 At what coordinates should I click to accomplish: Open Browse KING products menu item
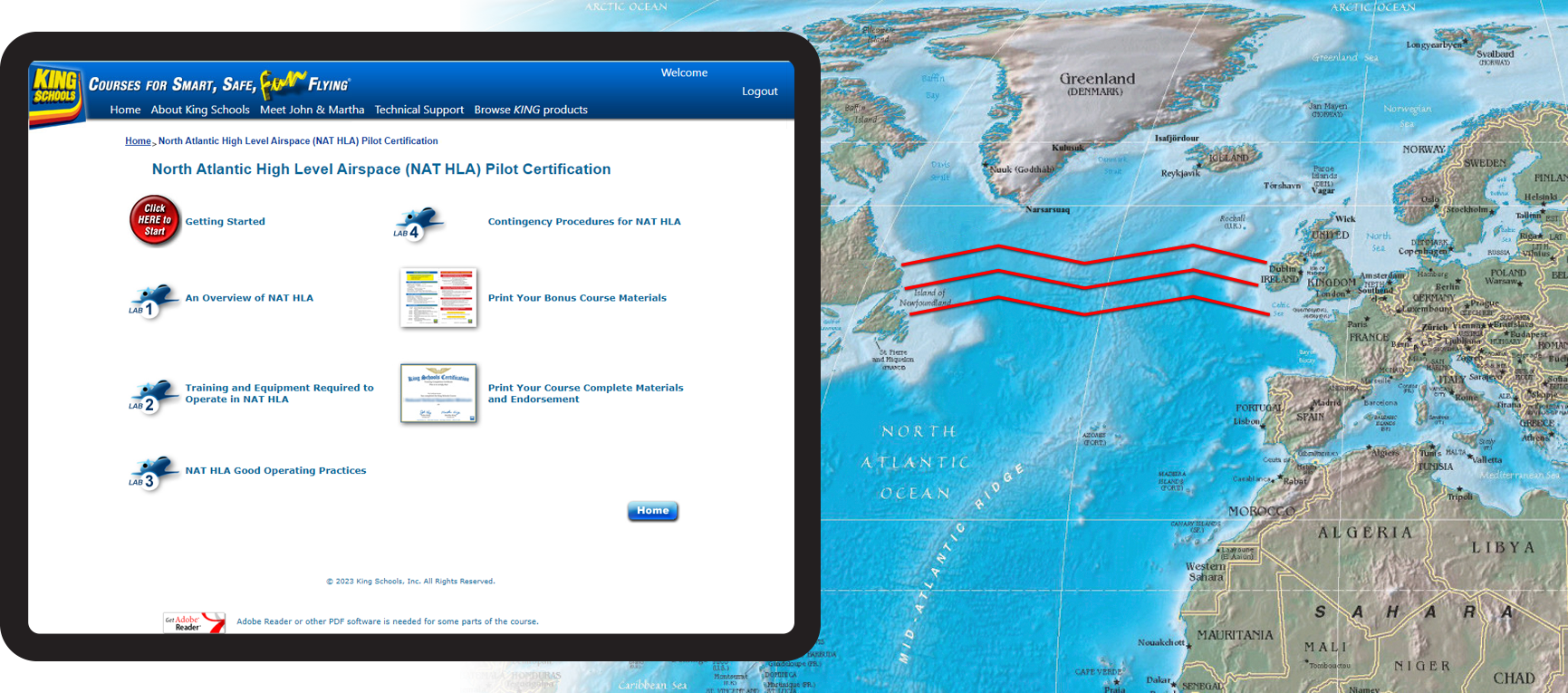click(531, 110)
